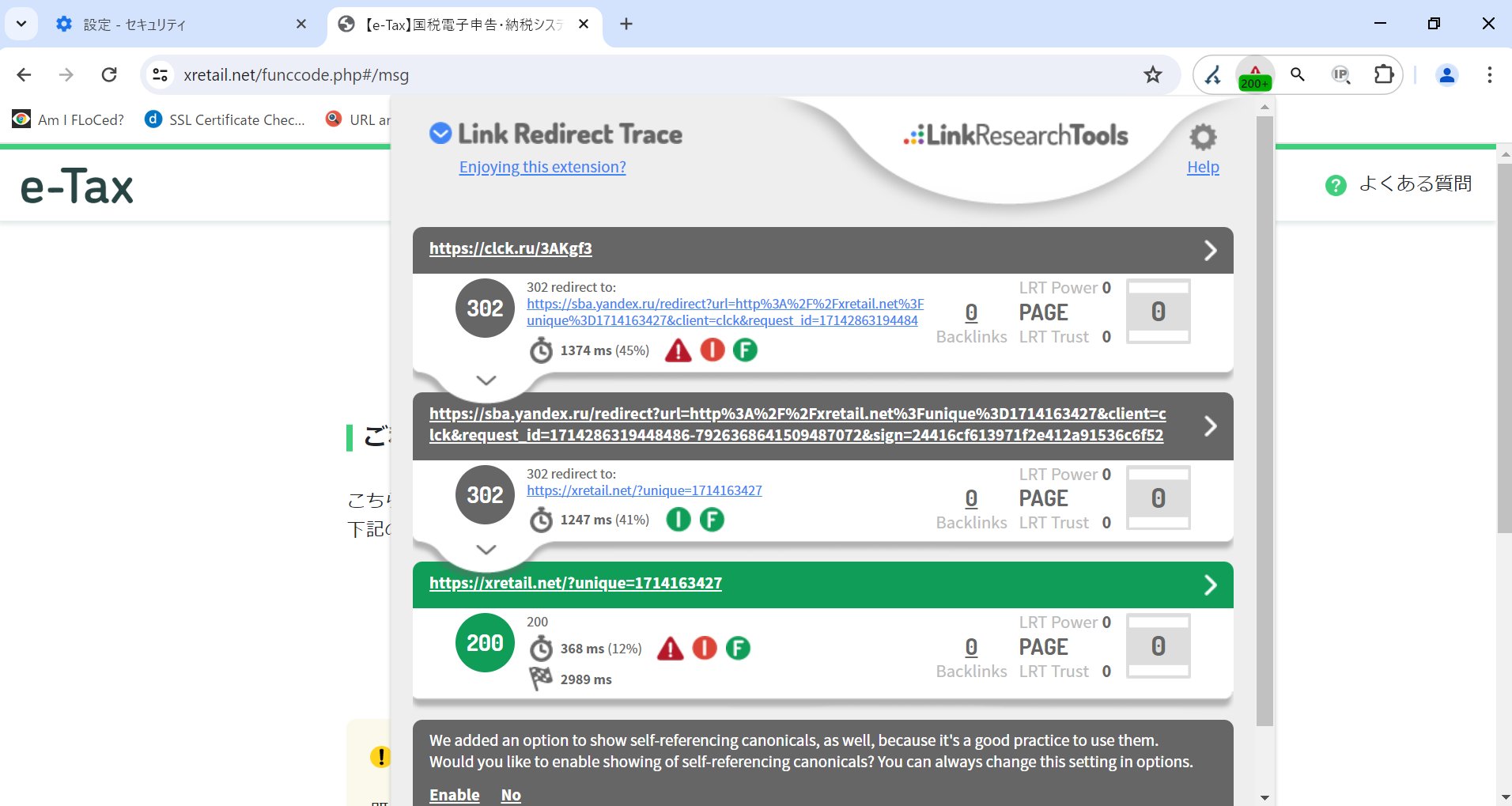Click the first 302 status circle
Viewport: 1512px width, 806px height.
485,308
